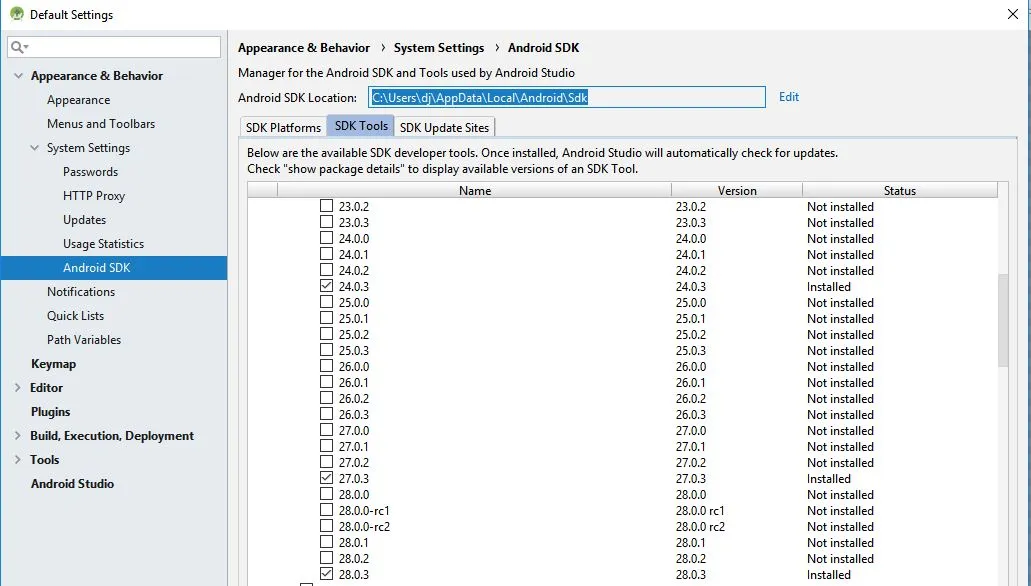
Task: Click the Version column header
Action: click(x=736, y=190)
